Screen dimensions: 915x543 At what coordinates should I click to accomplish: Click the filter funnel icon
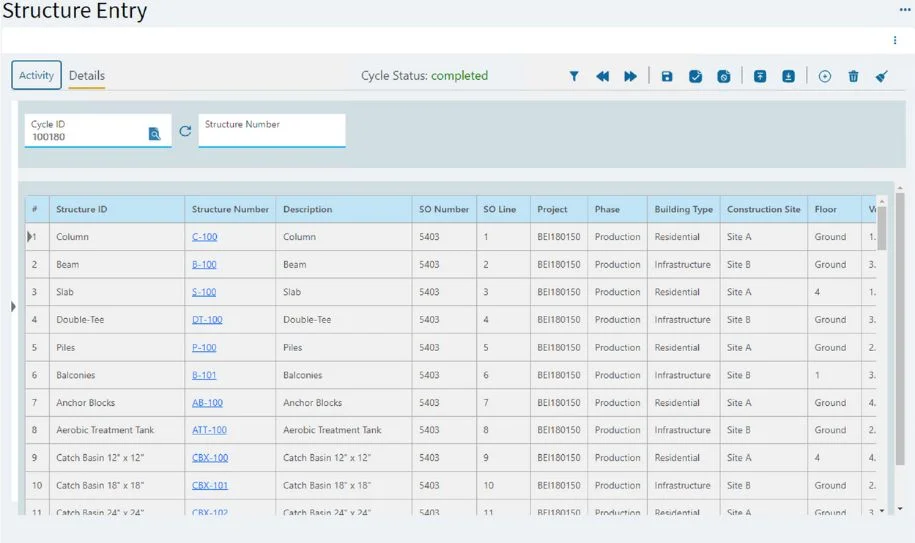(x=574, y=76)
